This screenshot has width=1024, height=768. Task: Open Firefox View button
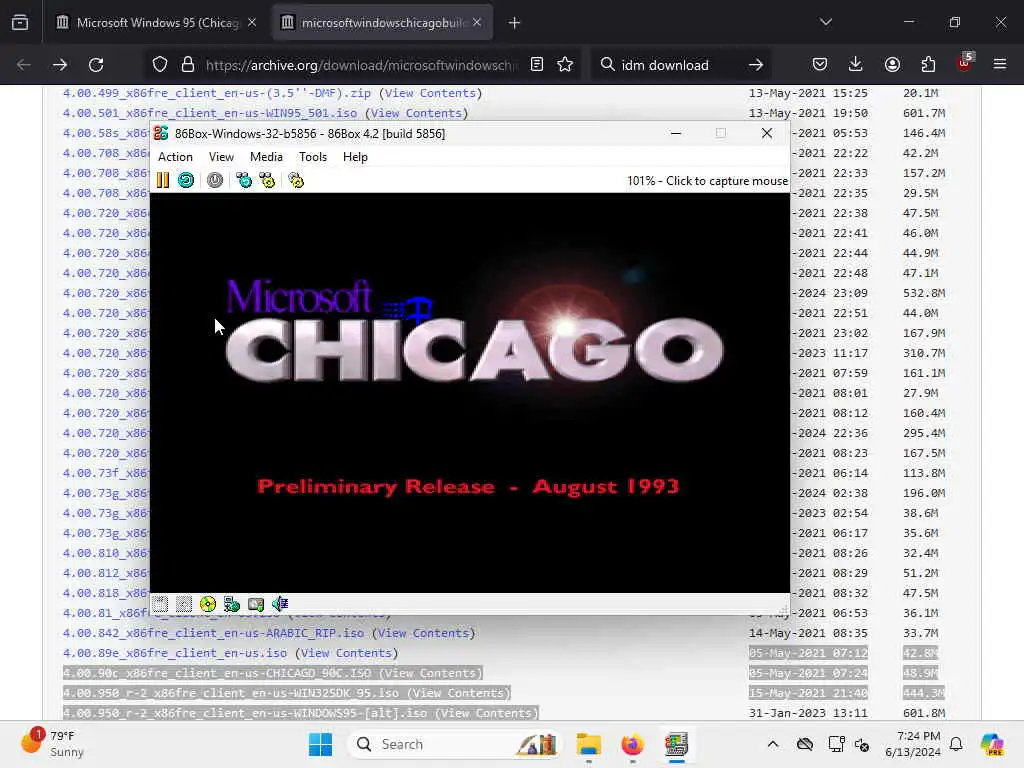click(x=20, y=23)
